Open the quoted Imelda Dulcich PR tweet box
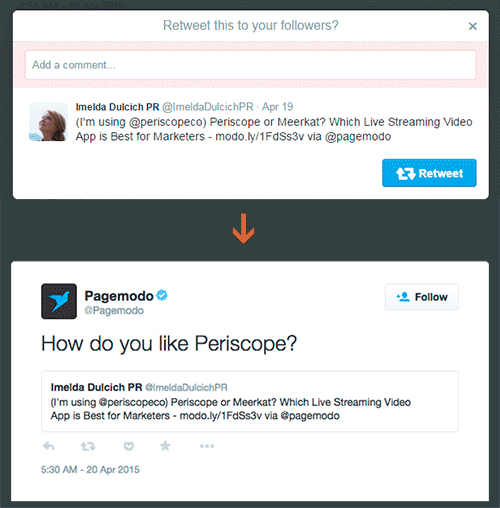Screen dimensions: 500x508 [250, 401]
